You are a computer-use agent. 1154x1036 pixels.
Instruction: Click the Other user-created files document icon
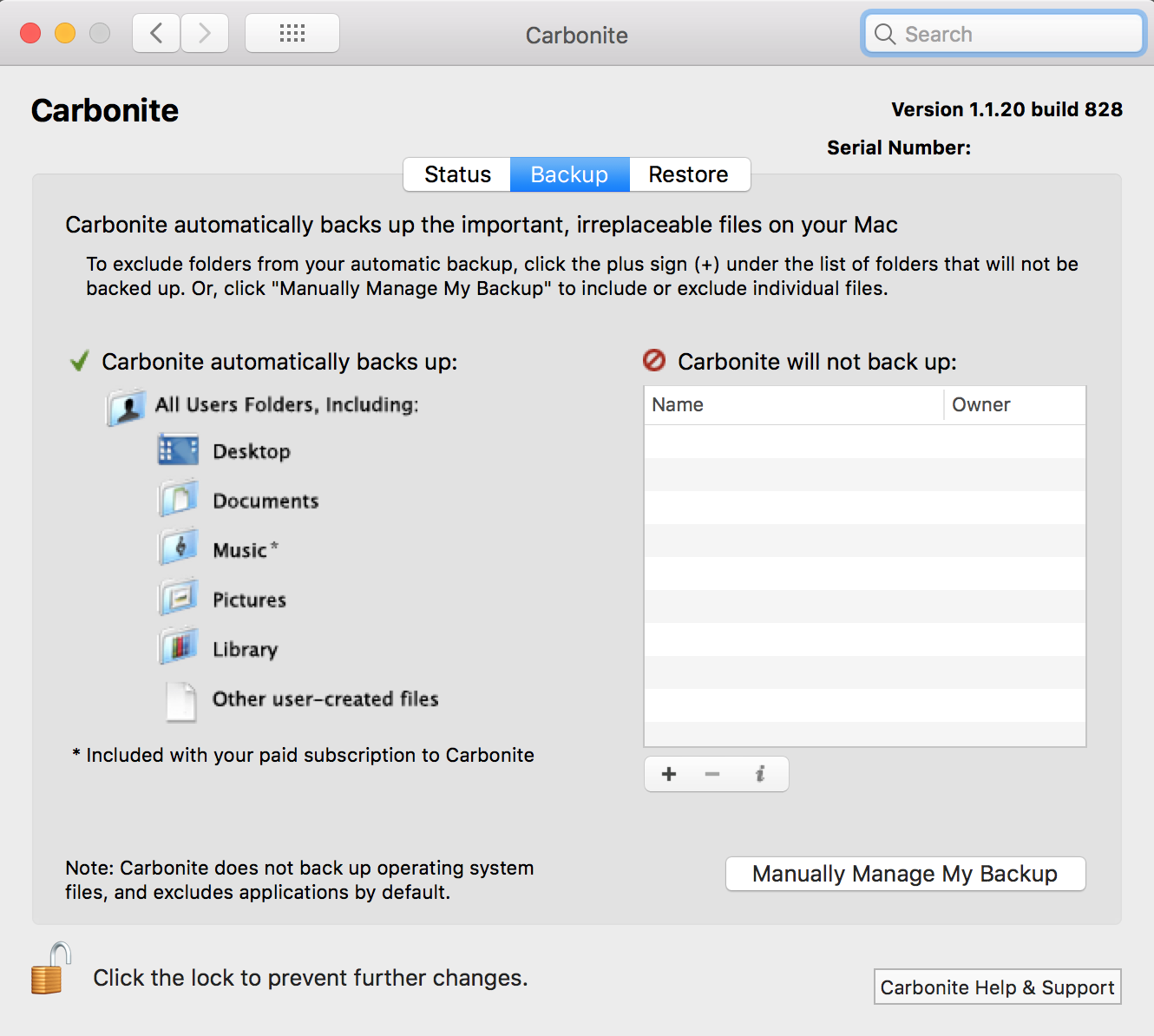(180, 698)
